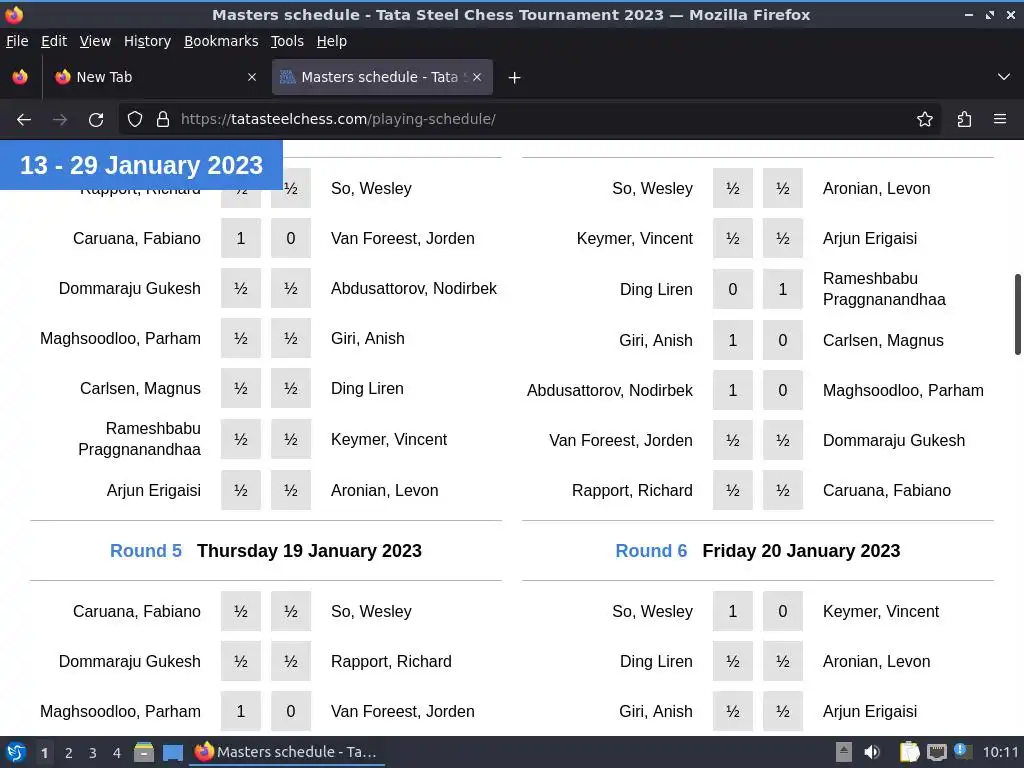Screen dimensions: 1024x768
Task: Activate Masters schedule taskbar window button
Action: point(287,752)
